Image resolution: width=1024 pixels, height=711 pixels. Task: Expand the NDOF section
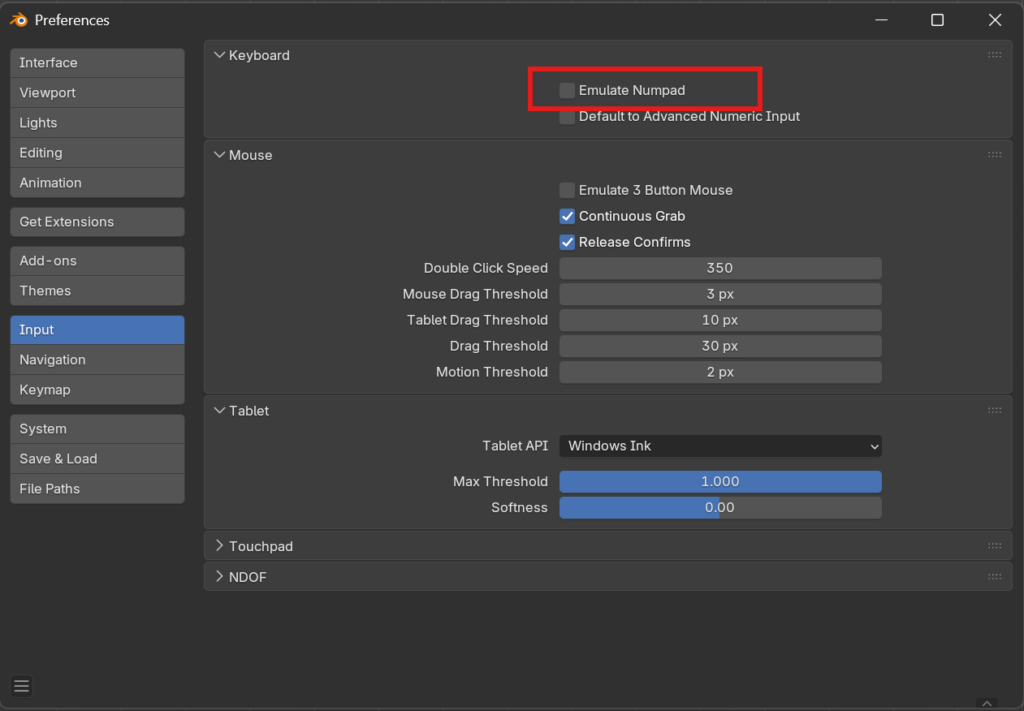tap(247, 577)
